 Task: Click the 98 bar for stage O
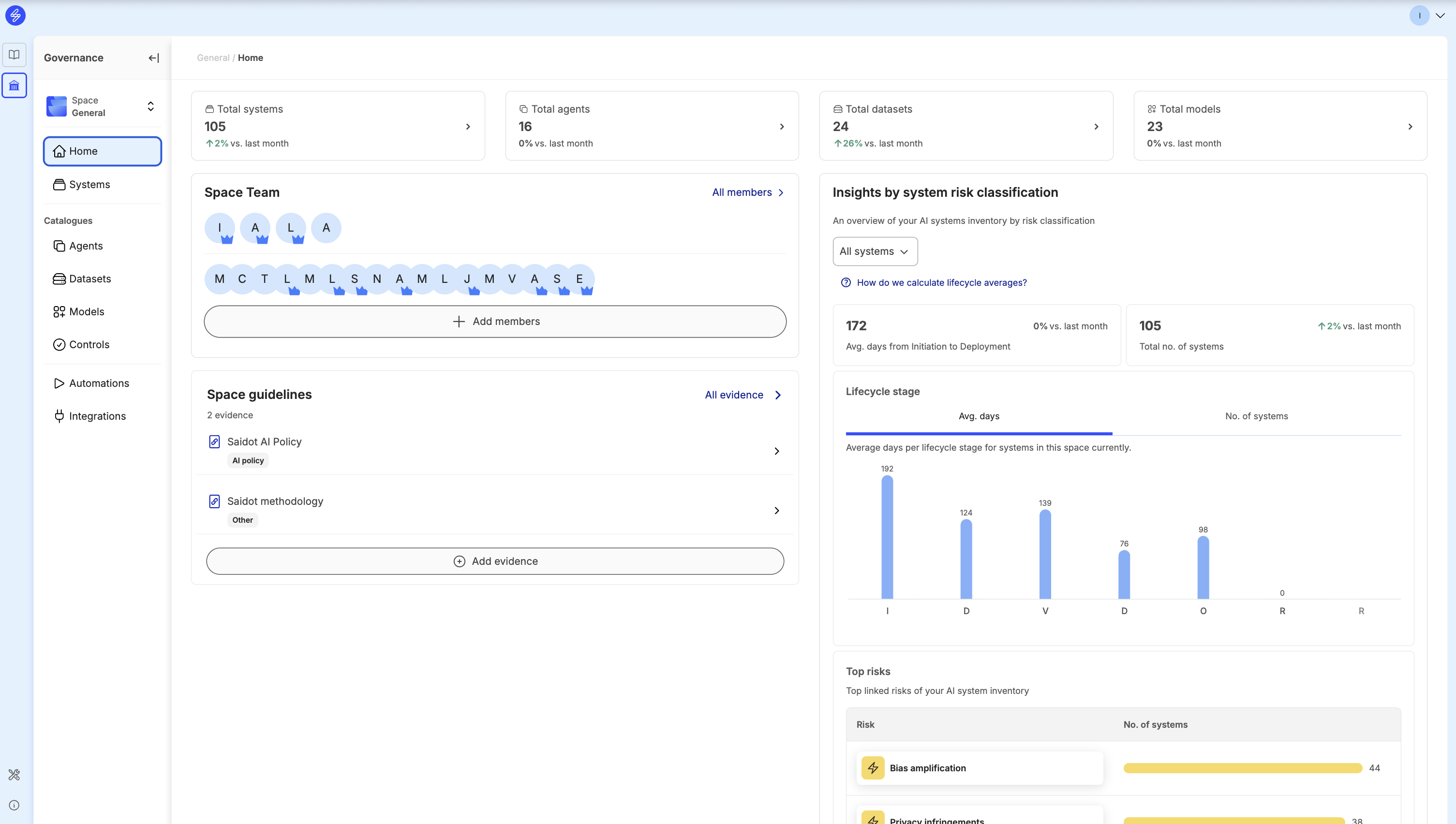coord(1203,567)
